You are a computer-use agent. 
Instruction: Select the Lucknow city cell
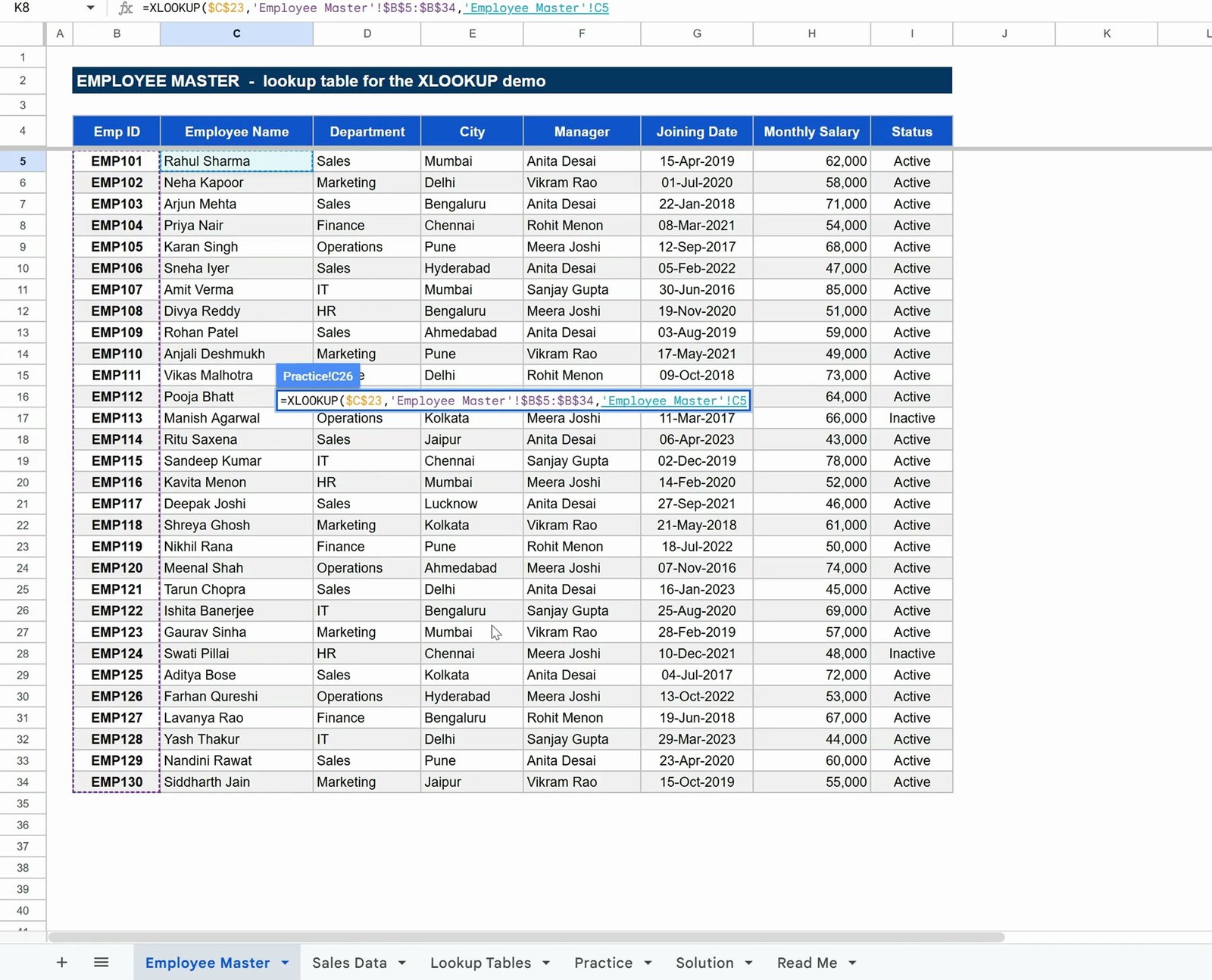click(x=472, y=504)
